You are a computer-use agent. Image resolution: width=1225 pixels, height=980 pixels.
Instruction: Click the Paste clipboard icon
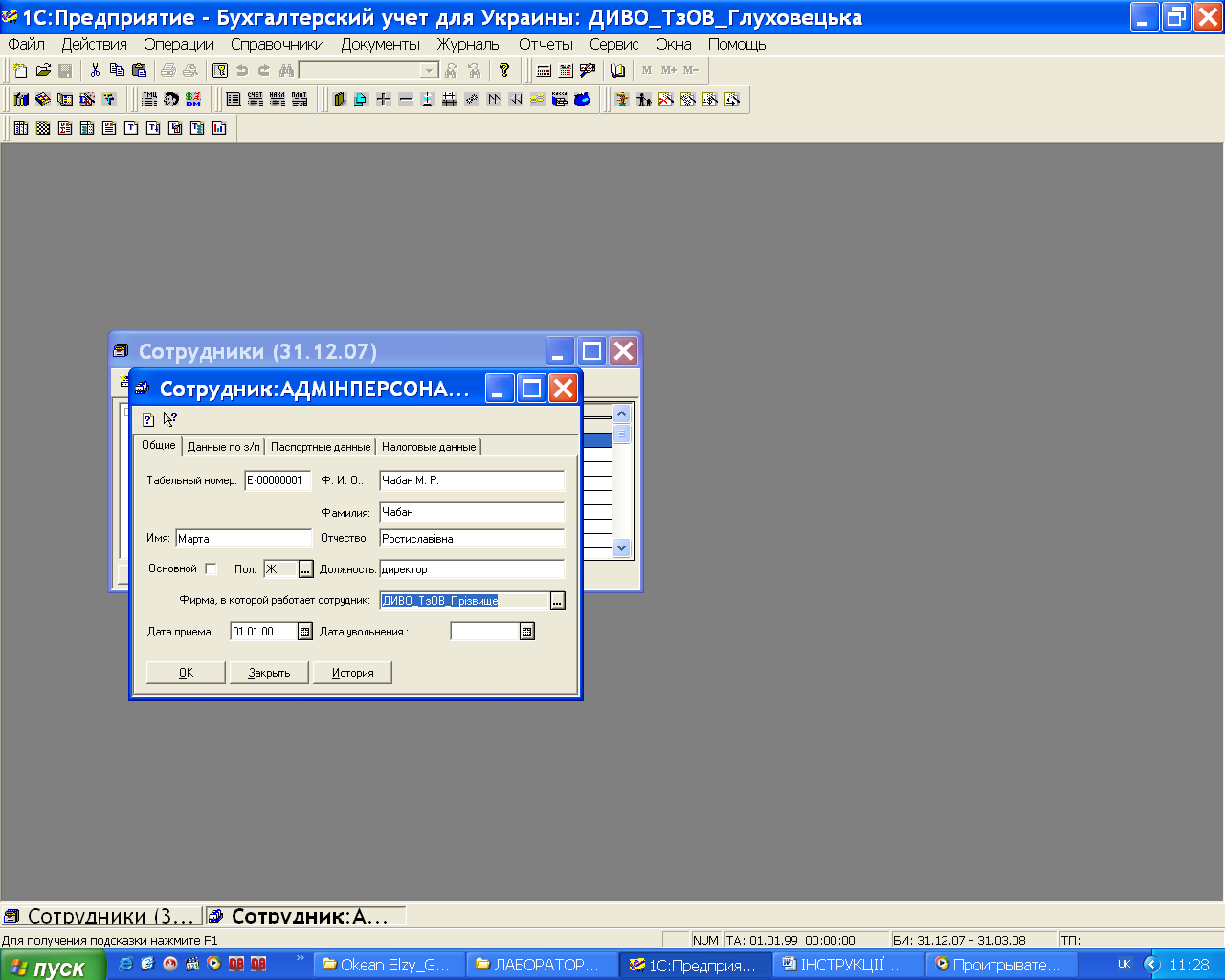click(x=139, y=70)
